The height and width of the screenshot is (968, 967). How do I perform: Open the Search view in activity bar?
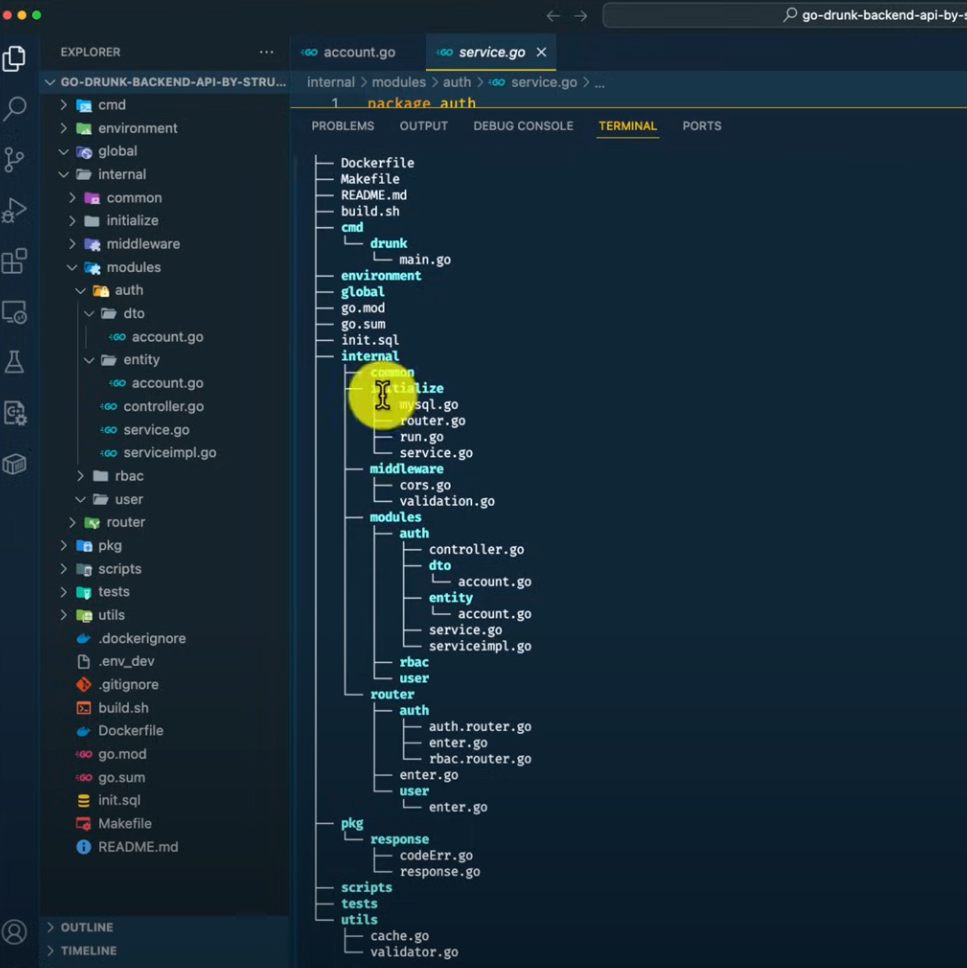point(14,109)
